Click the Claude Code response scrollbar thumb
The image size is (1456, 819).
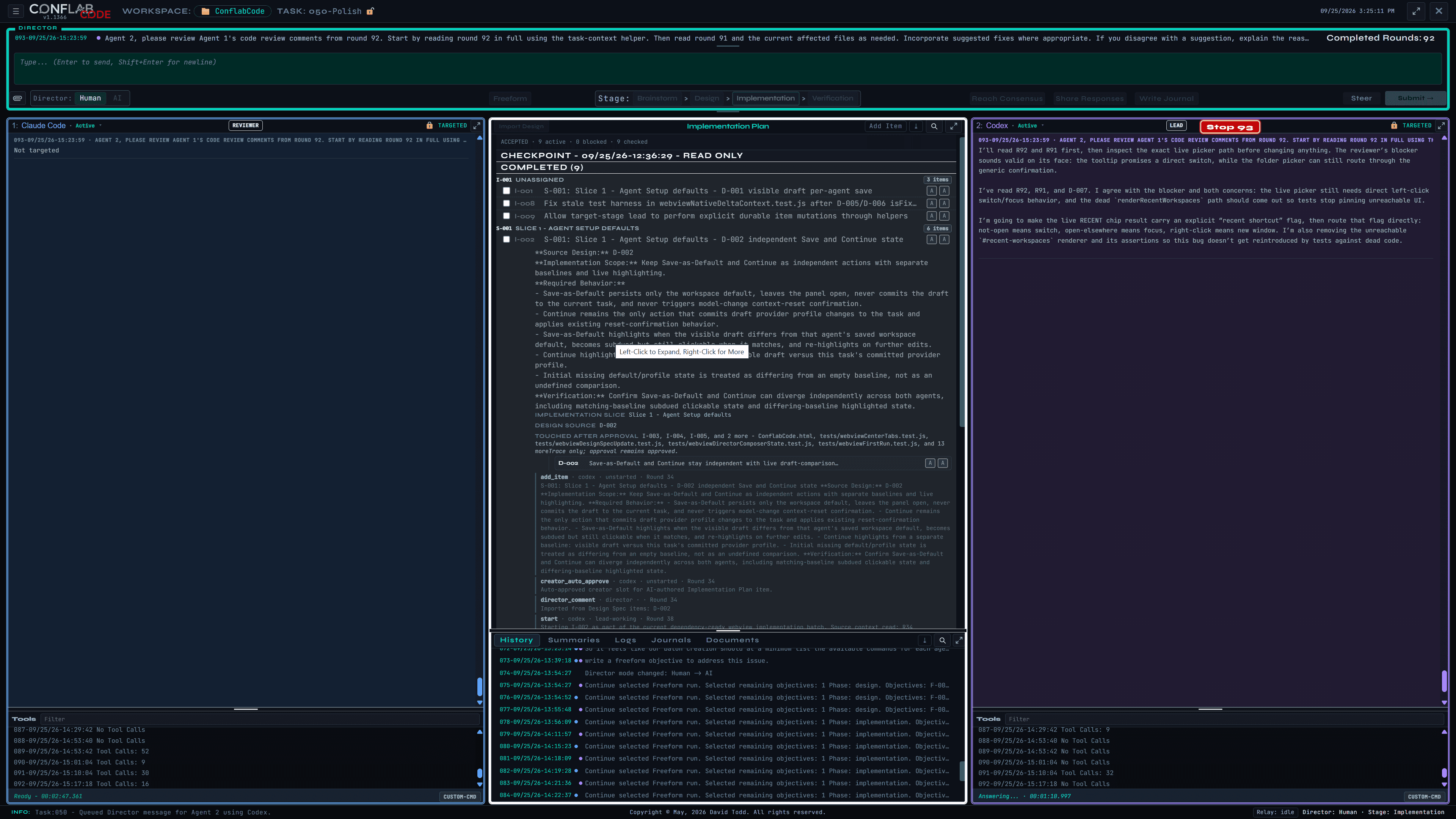tap(480, 687)
